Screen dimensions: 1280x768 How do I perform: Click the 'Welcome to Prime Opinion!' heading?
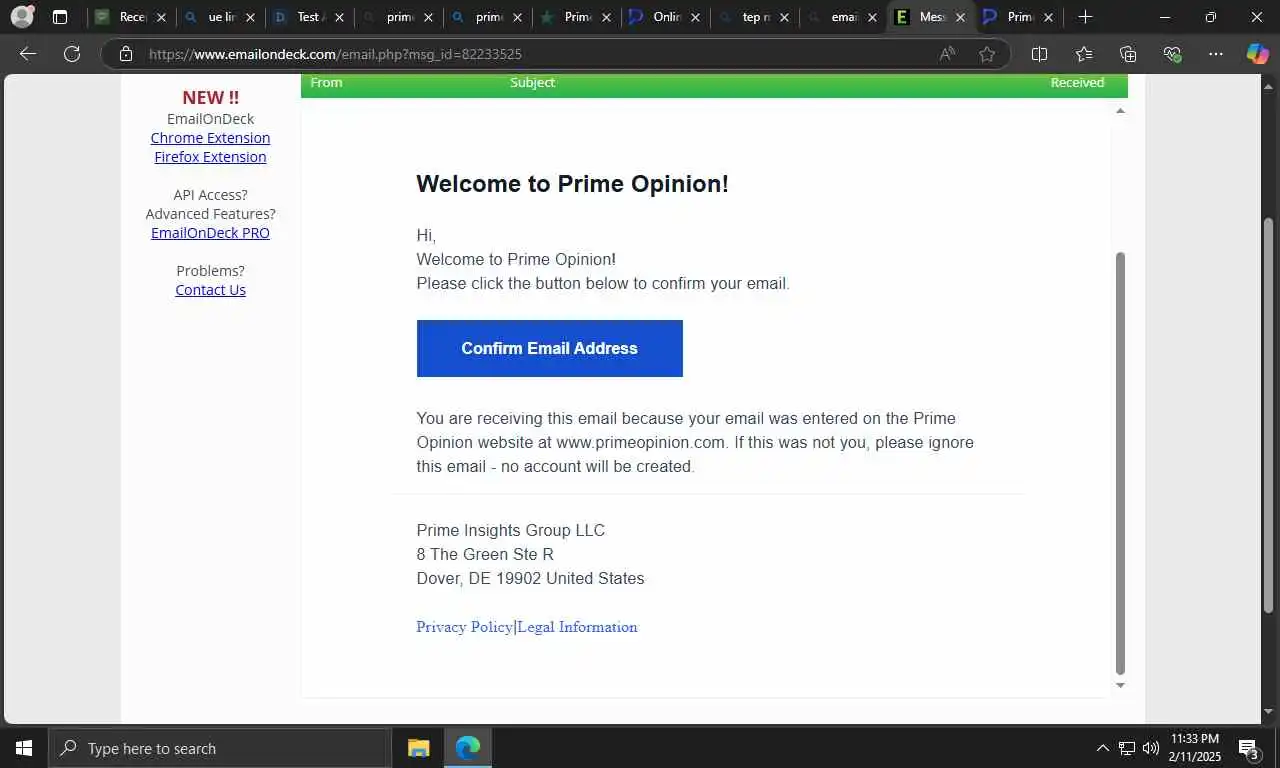point(572,184)
